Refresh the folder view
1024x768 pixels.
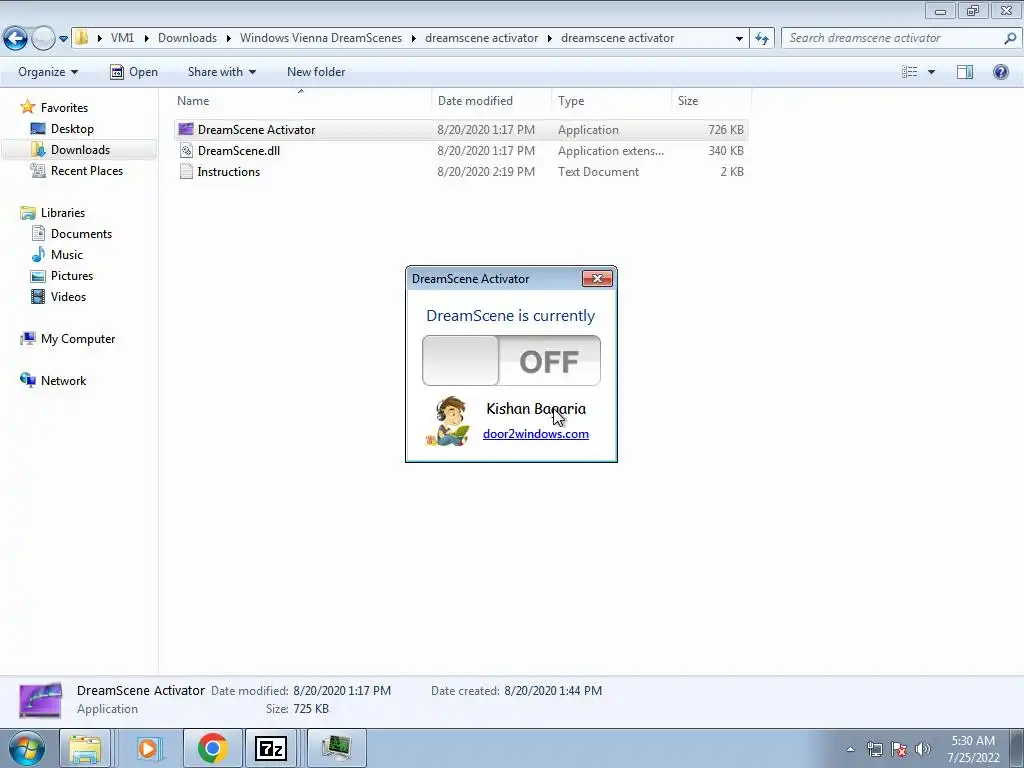pyautogui.click(x=762, y=39)
